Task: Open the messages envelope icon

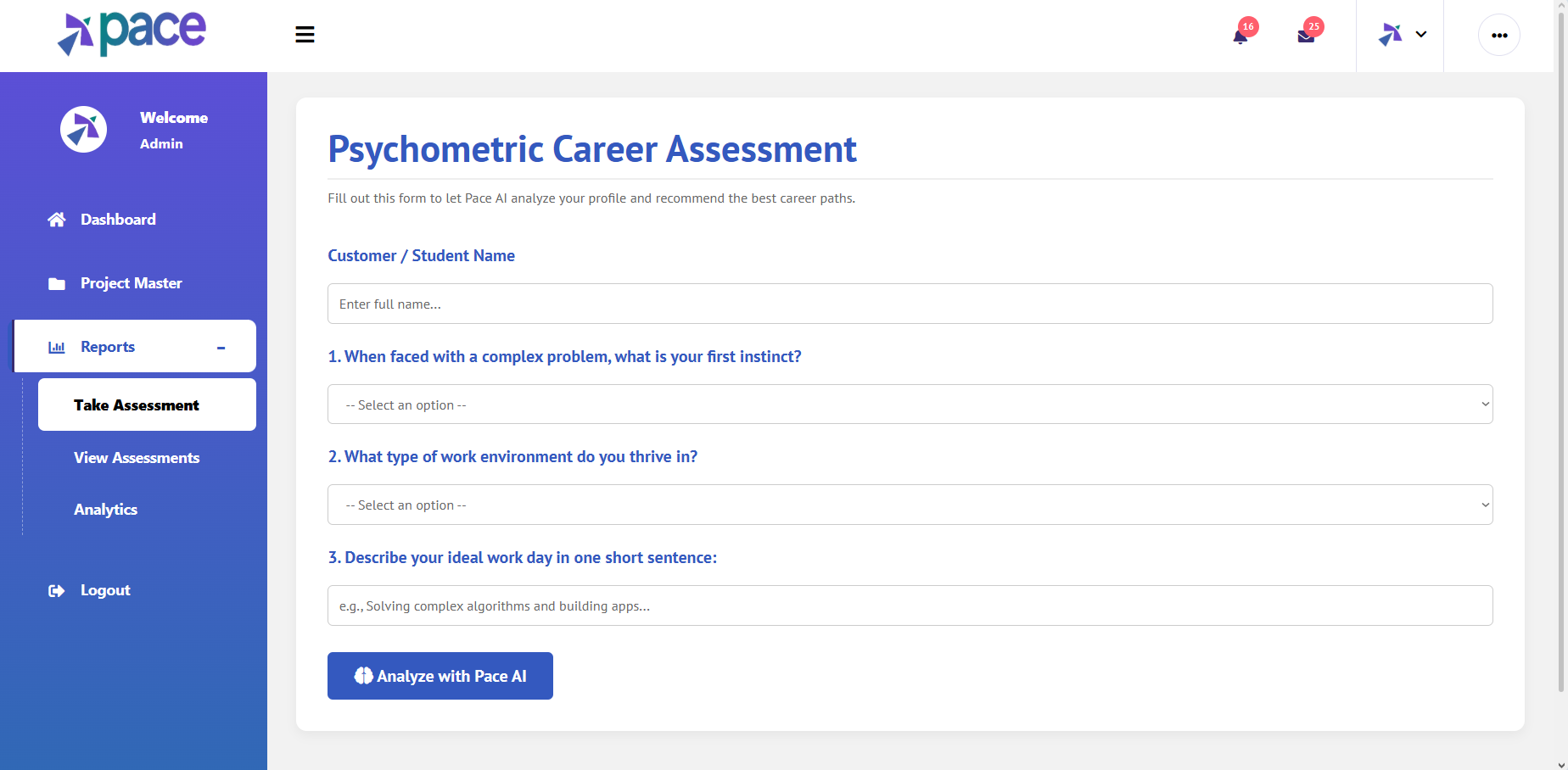Action: [x=1306, y=36]
